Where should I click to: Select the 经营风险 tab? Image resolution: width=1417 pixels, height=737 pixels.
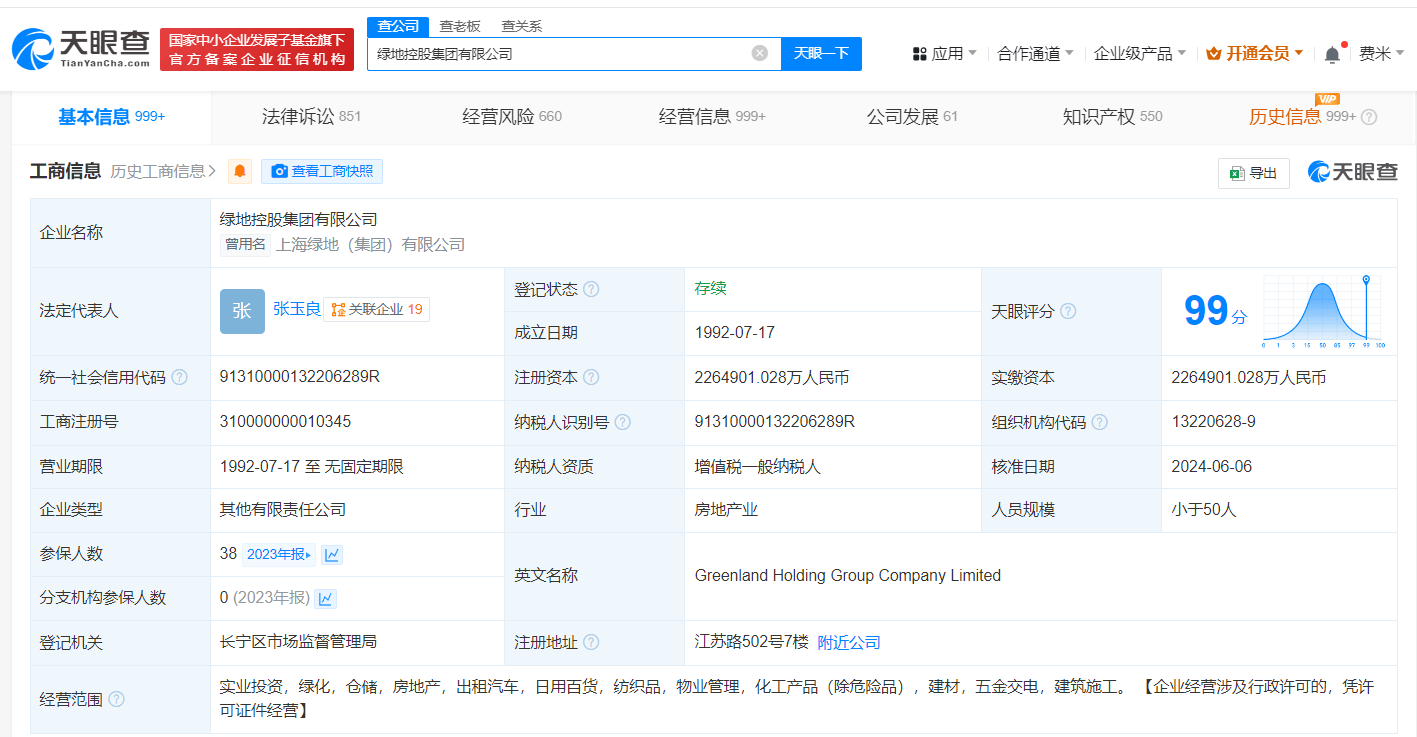[x=512, y=117]
